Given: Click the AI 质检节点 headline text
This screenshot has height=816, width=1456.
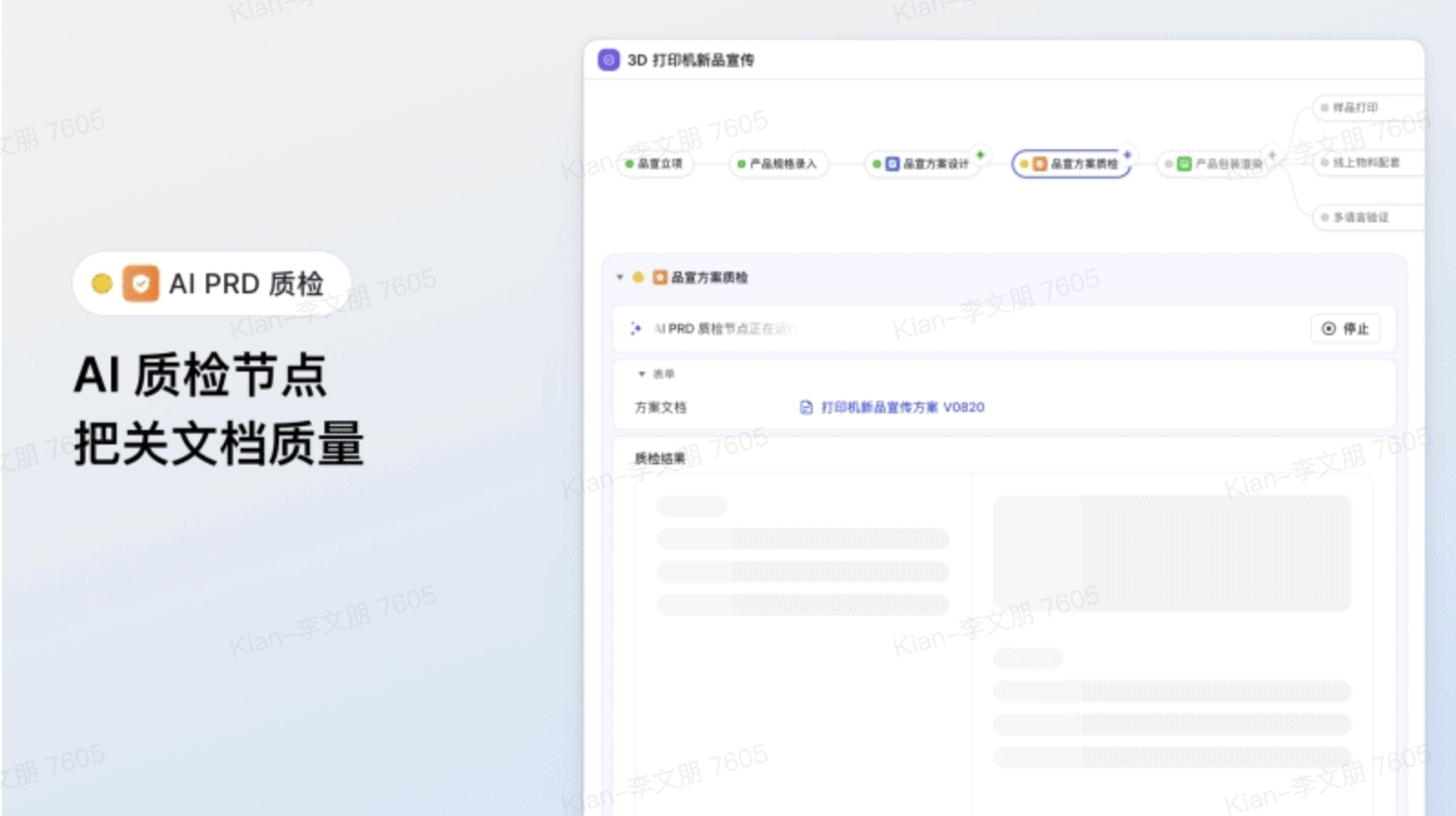Looking at the screenshot, I should point(200,374).
